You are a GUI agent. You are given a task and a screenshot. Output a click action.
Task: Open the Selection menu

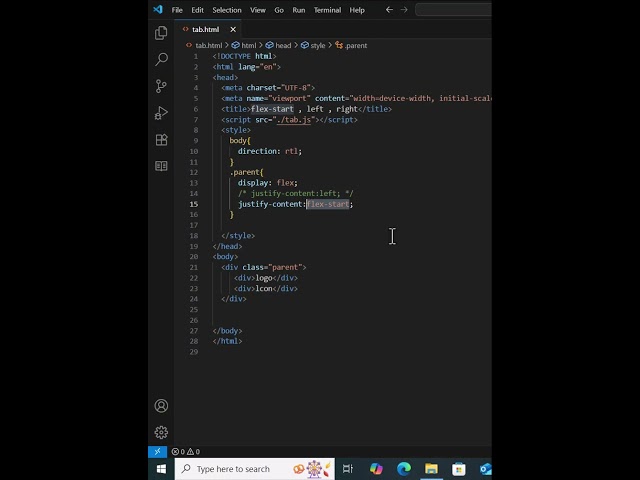(227, 10)
